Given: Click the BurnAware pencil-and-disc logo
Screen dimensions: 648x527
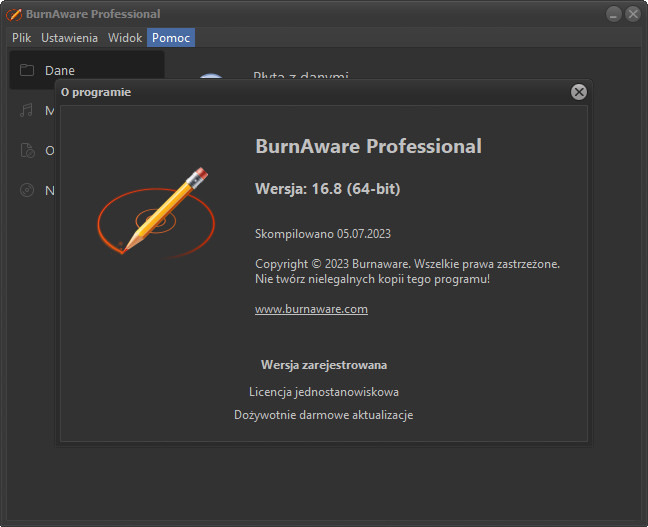Looking at the screenshot, I should 156,212.
